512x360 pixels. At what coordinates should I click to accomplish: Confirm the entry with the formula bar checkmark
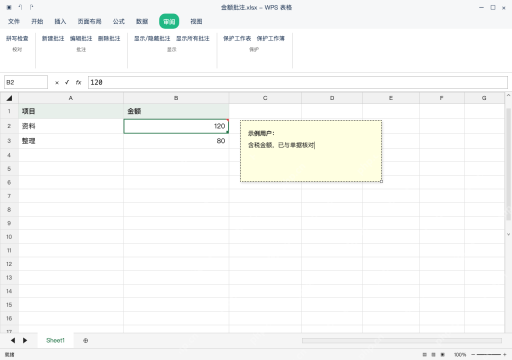point(67,82)
